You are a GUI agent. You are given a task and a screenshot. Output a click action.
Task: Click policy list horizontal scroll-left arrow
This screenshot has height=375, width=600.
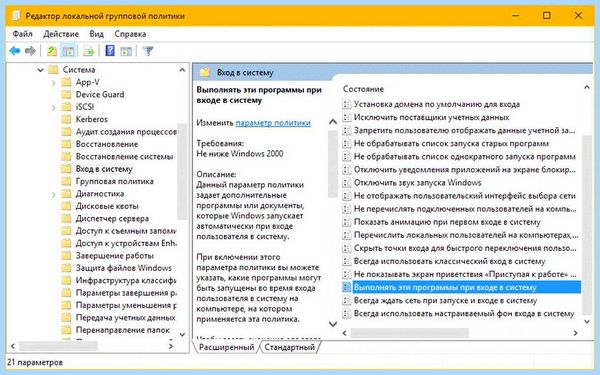344,333
